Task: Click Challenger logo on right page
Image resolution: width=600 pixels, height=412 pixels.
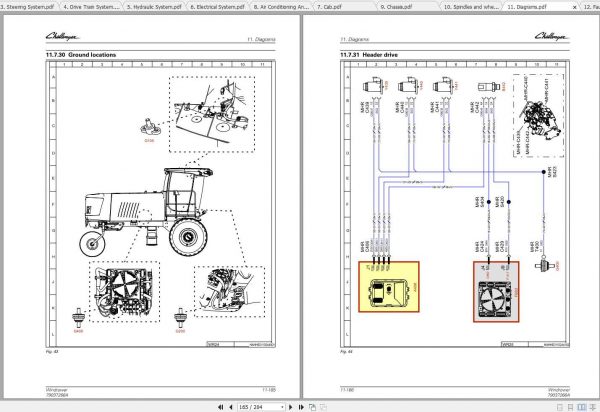Action: [x=552, y=36]
